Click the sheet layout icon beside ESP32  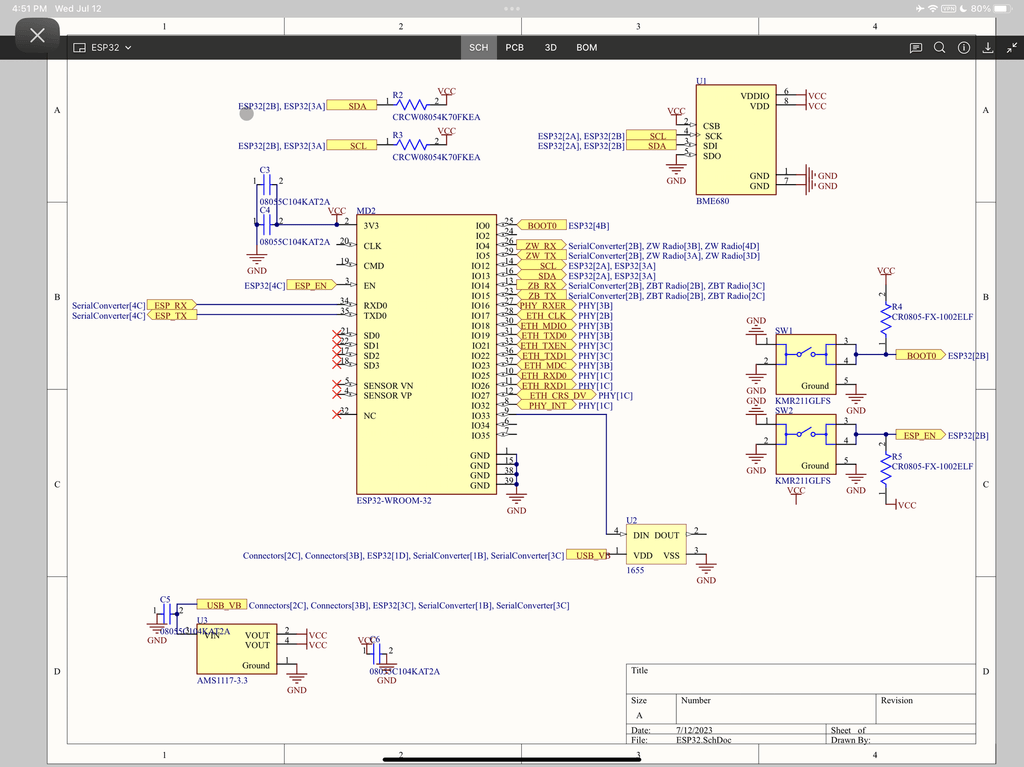[x=79, y=48]
